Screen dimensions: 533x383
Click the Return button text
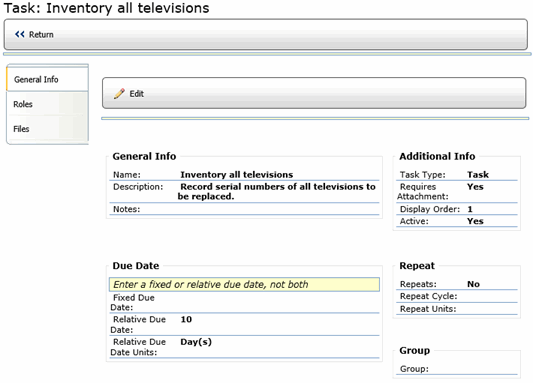[x=41, y=35]
